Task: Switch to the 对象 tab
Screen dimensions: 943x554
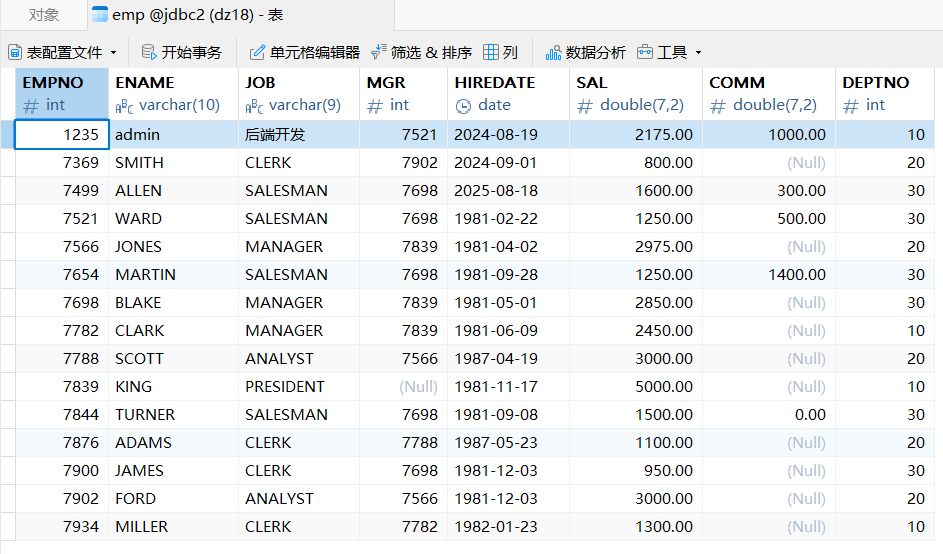Action: point(43,15)
